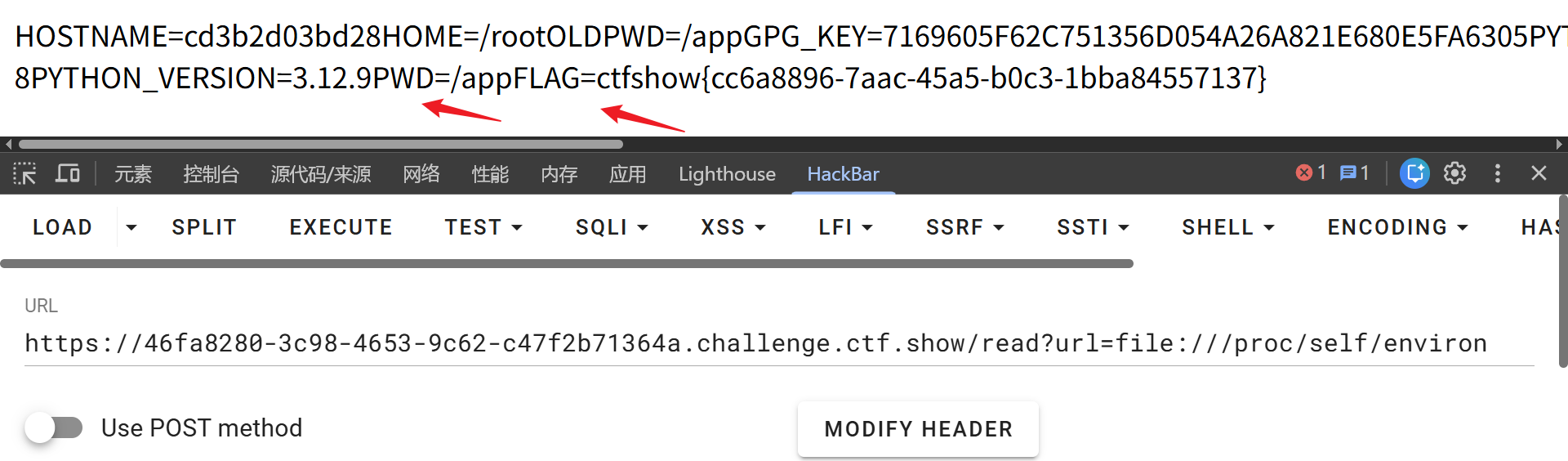
Task: Click the blue AI assistance icon
Action: coord(1414,173)
